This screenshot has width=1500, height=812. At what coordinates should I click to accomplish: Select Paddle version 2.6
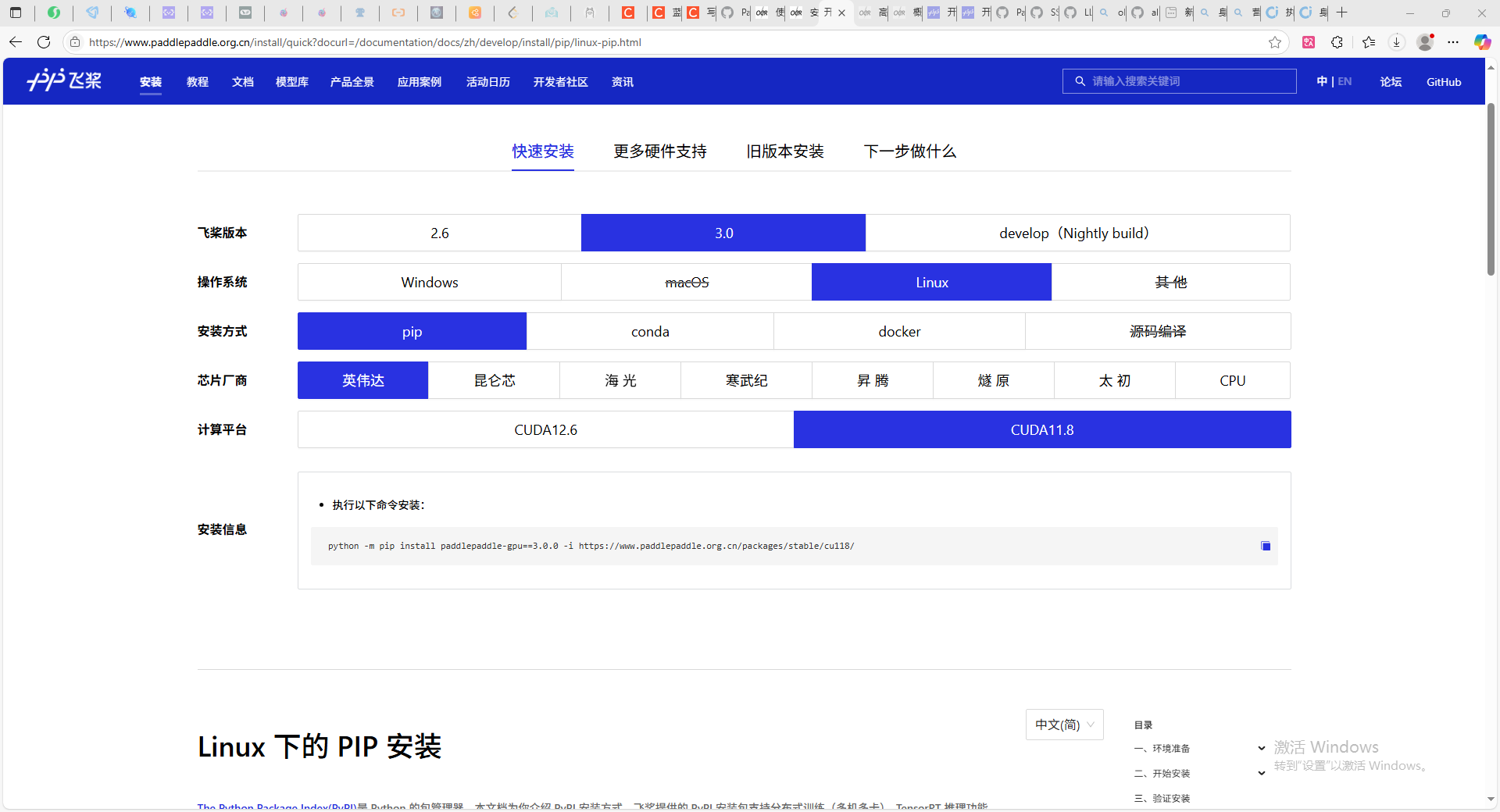point(440,233)
